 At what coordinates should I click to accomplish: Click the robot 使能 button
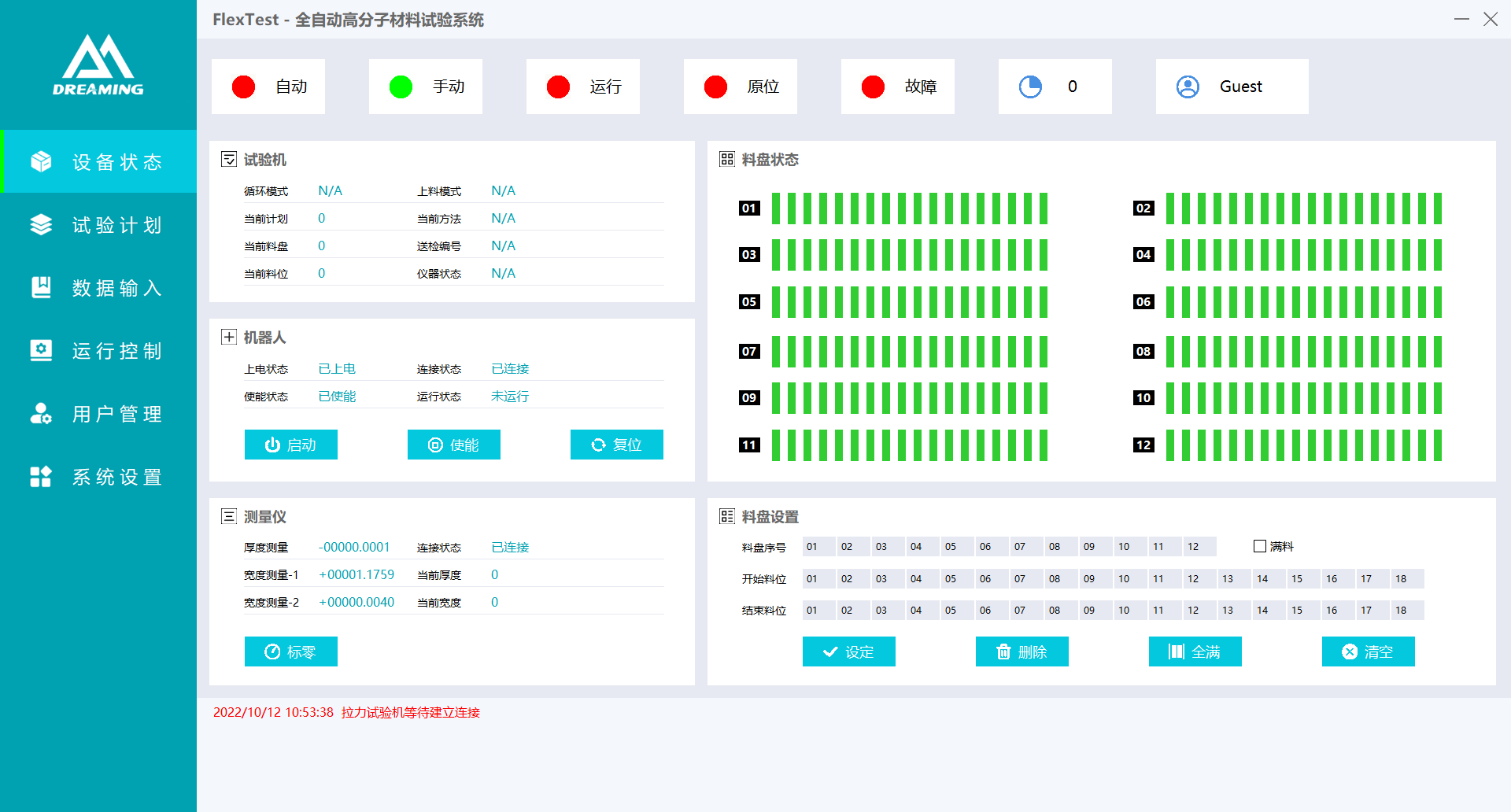point(454,445)
